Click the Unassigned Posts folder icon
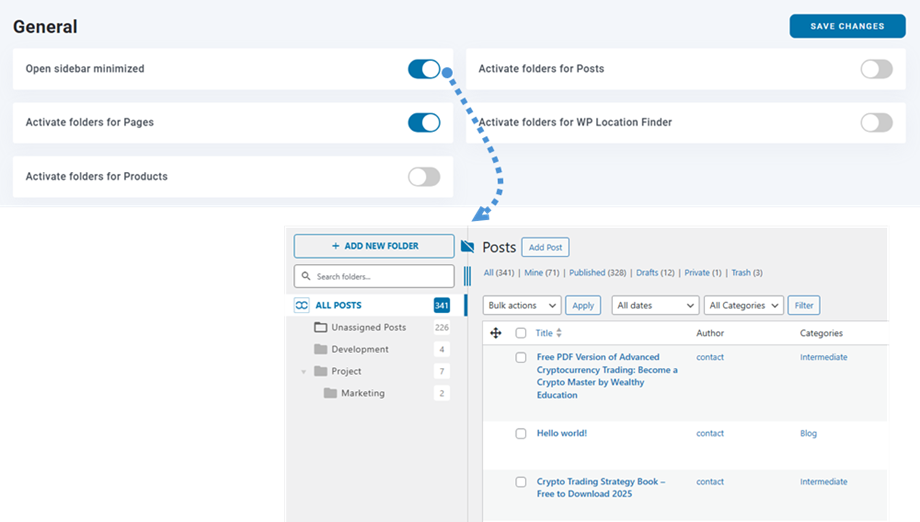 click(320, 327)
